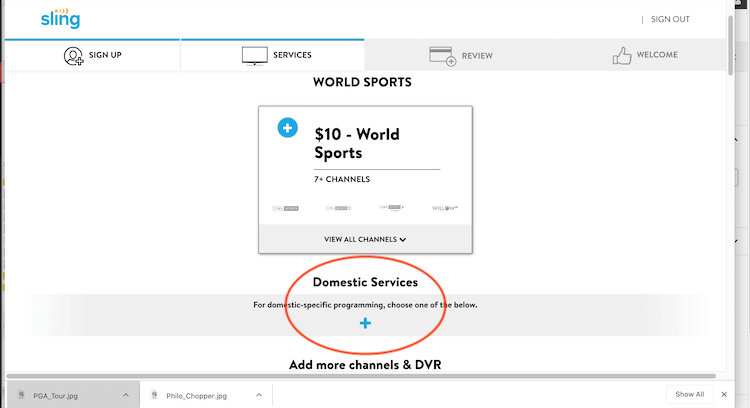Open the Welcome tab
Screen dimensions: 750x408
point(645,55)
